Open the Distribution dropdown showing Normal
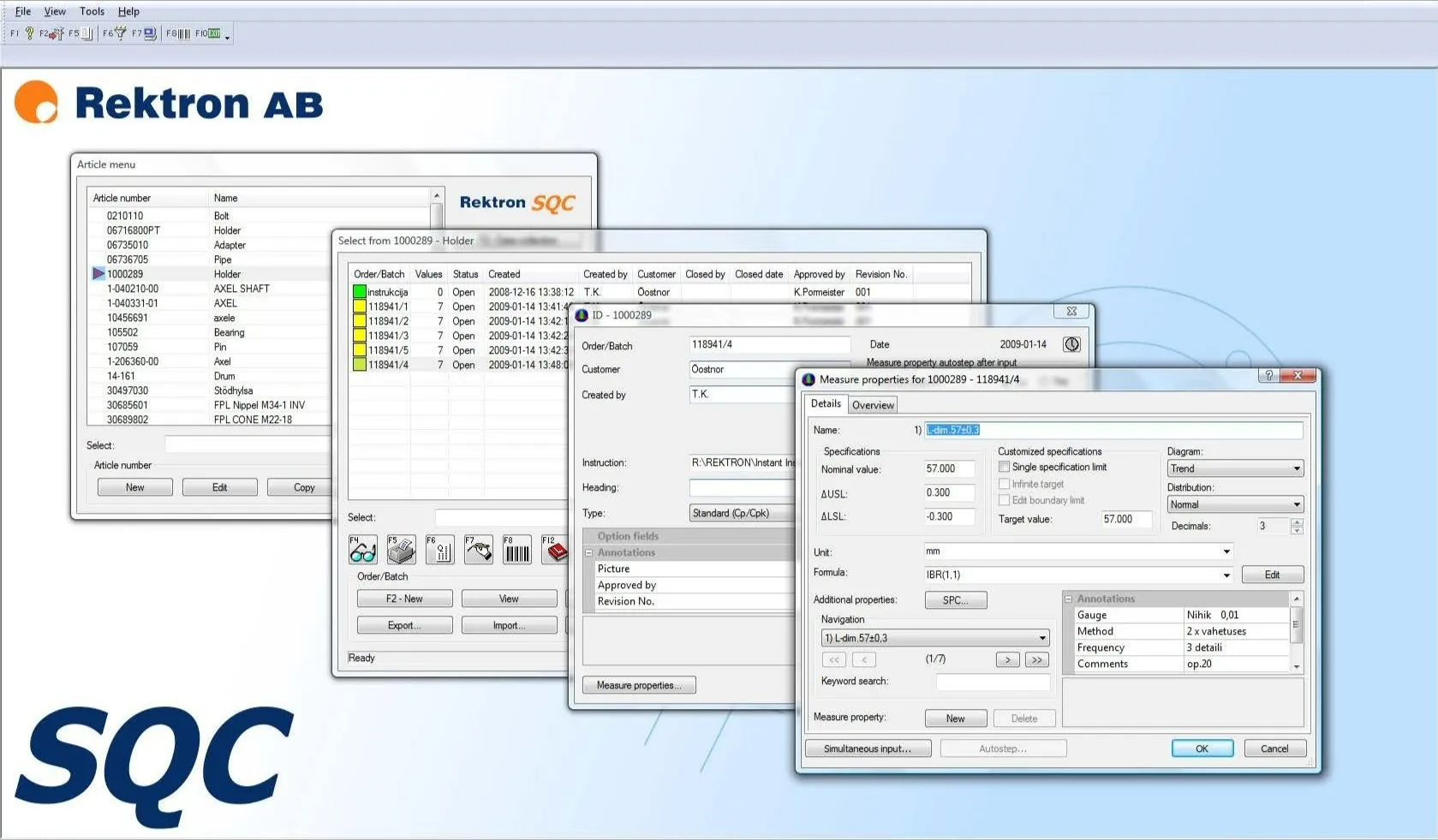The width and height of the screenshot is (1438, 840). [1235, 504]
